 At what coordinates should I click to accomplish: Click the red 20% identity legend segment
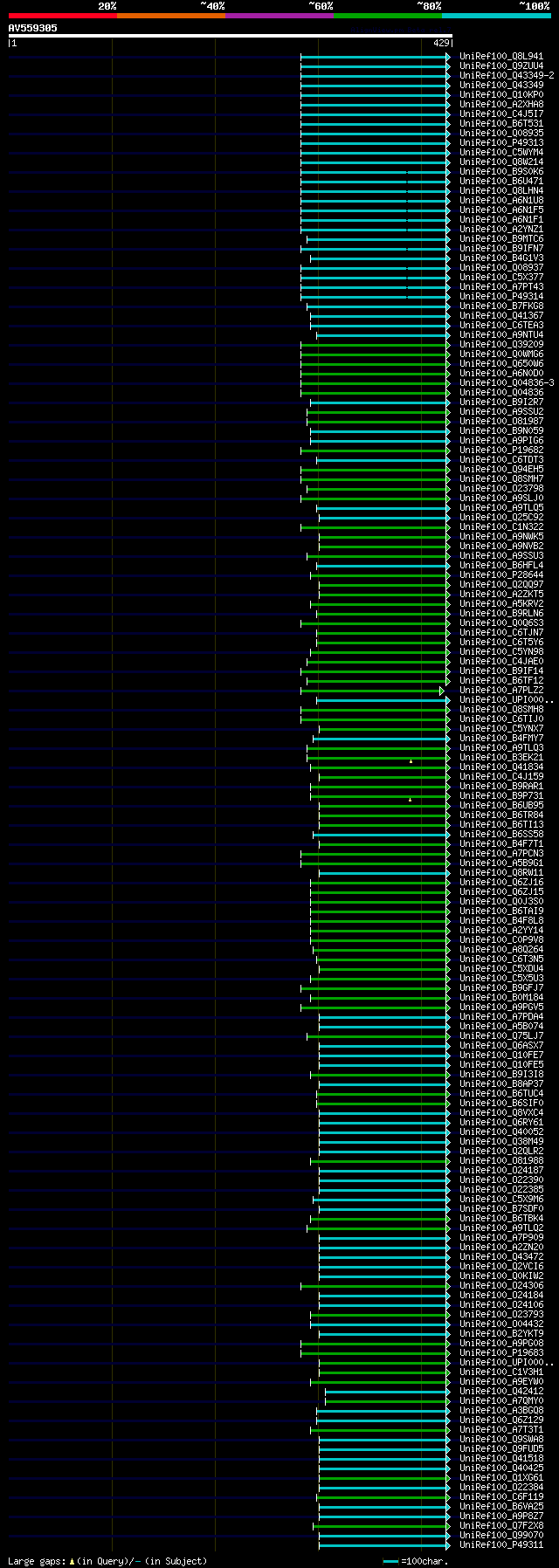click(x=62, y=16)
